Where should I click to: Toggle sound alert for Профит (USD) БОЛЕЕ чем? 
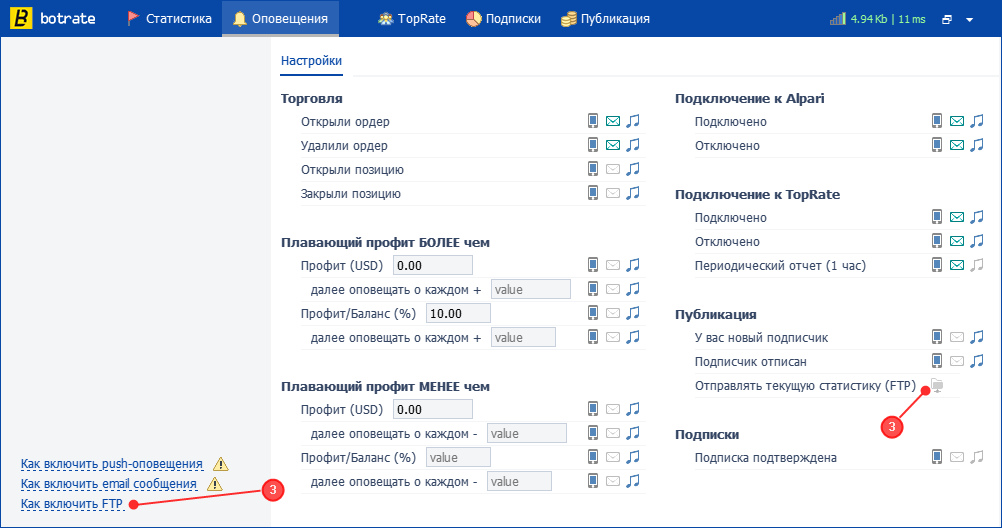pos(633,265)
